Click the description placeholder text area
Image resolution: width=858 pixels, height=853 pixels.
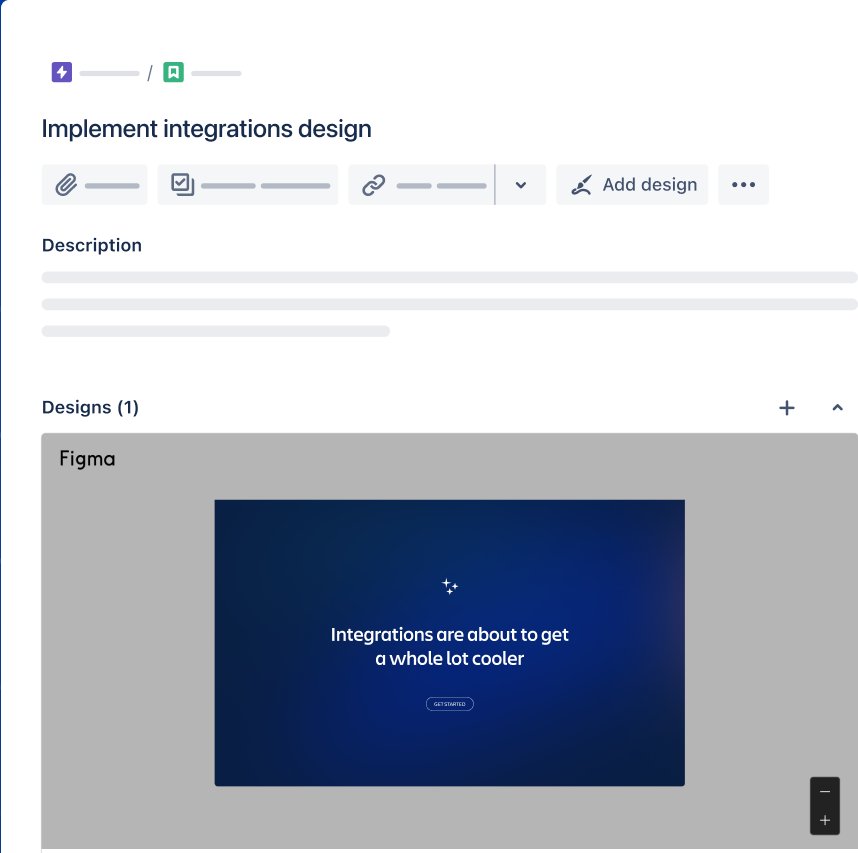point(450,304)
